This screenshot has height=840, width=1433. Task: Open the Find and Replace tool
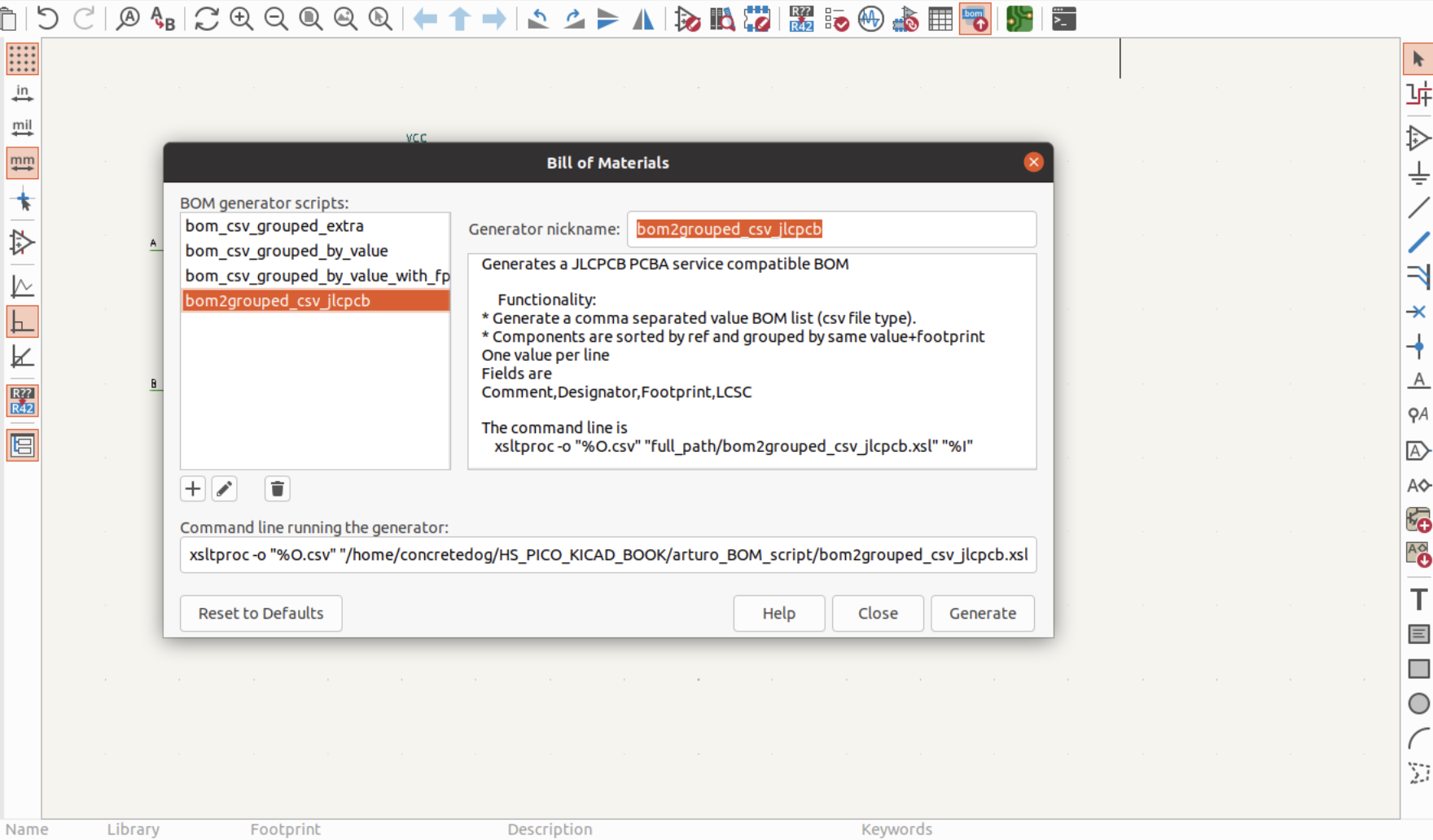163,19
